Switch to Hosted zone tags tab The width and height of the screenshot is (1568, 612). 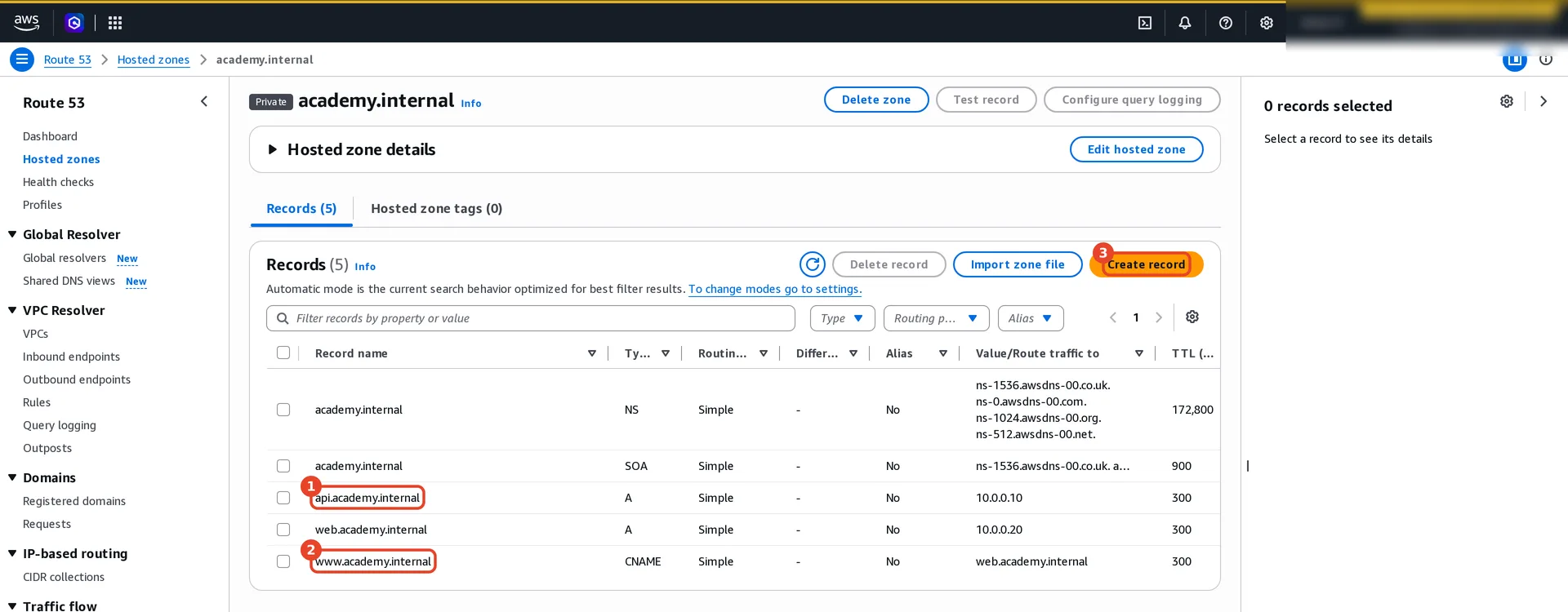436,209
